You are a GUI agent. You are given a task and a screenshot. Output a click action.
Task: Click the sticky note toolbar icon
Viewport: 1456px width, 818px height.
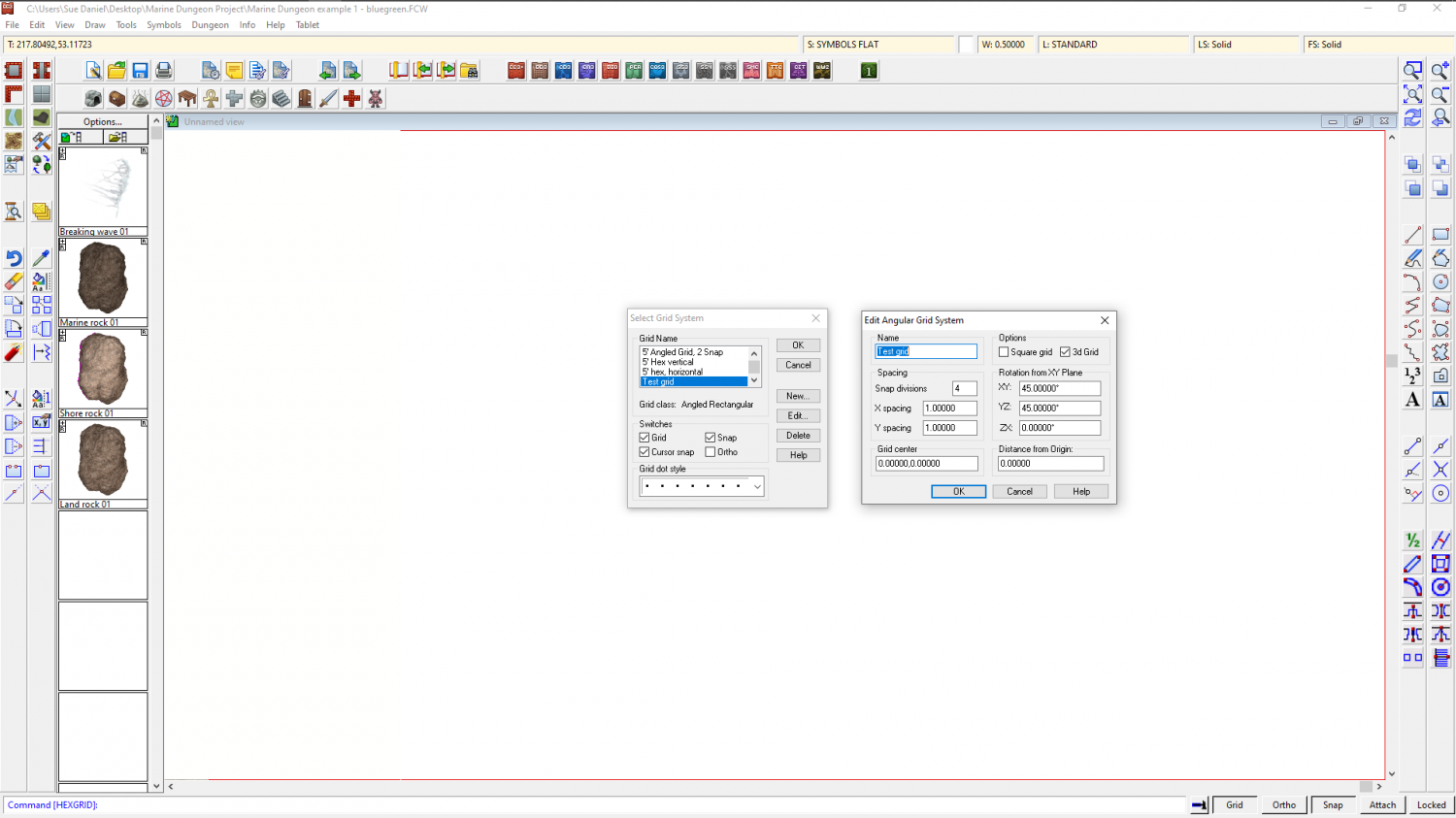234,71
